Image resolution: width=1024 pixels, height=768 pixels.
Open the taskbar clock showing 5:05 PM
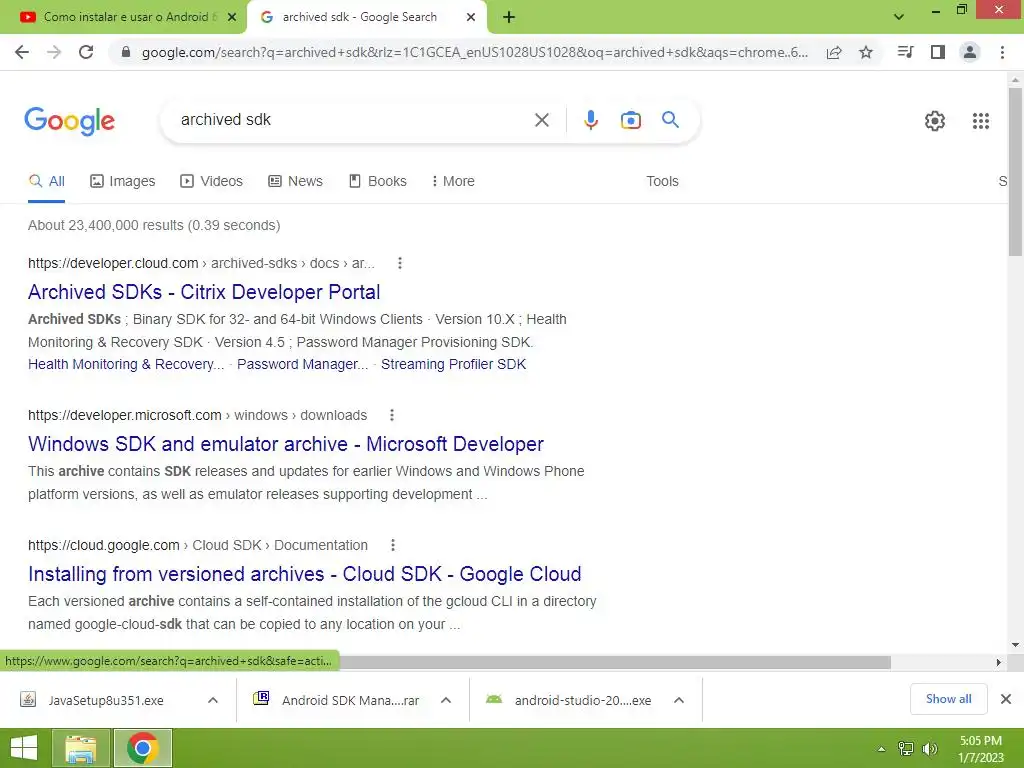click(980, 749)
